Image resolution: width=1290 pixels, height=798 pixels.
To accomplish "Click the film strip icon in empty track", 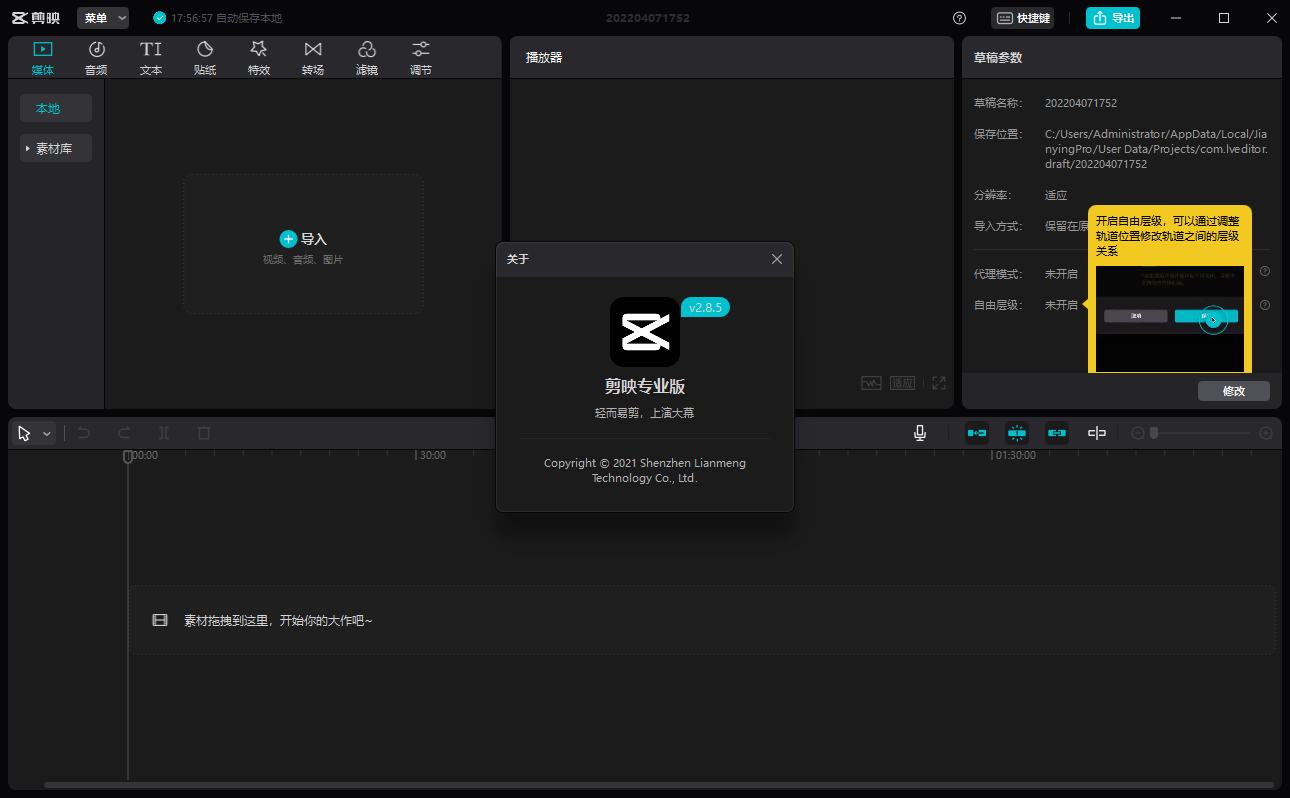I will point(160,620).
